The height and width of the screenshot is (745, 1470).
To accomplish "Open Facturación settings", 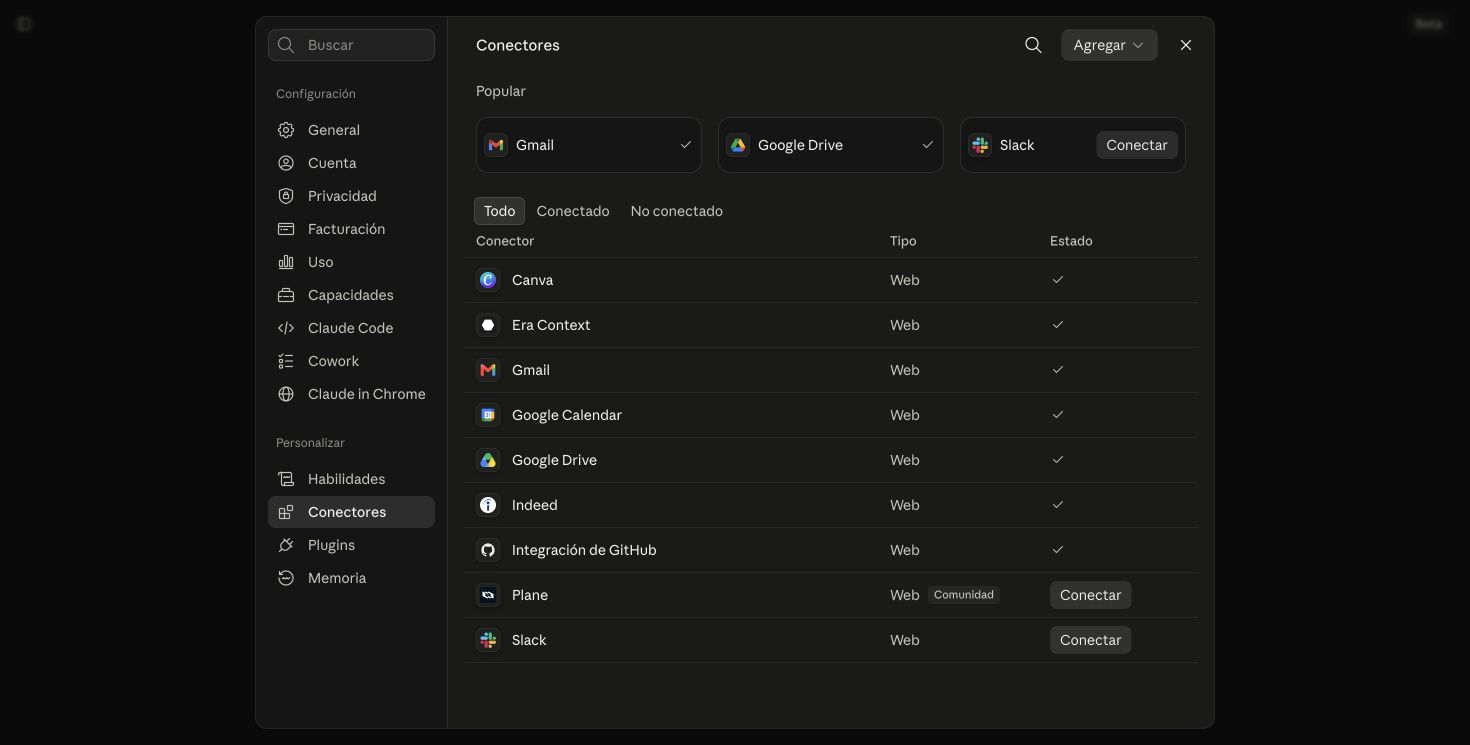I will pyautogui.click(x=351, y=229).
